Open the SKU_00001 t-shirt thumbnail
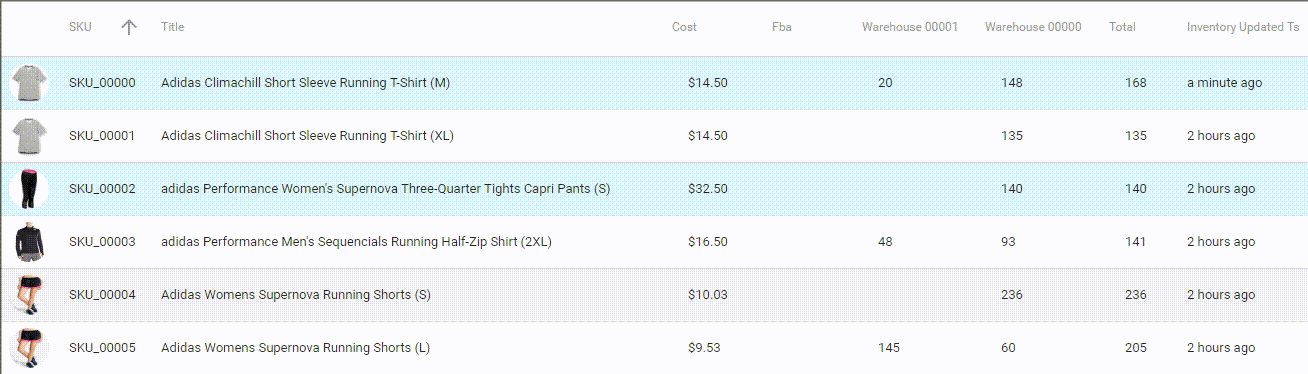 click(x=29, y=136)
